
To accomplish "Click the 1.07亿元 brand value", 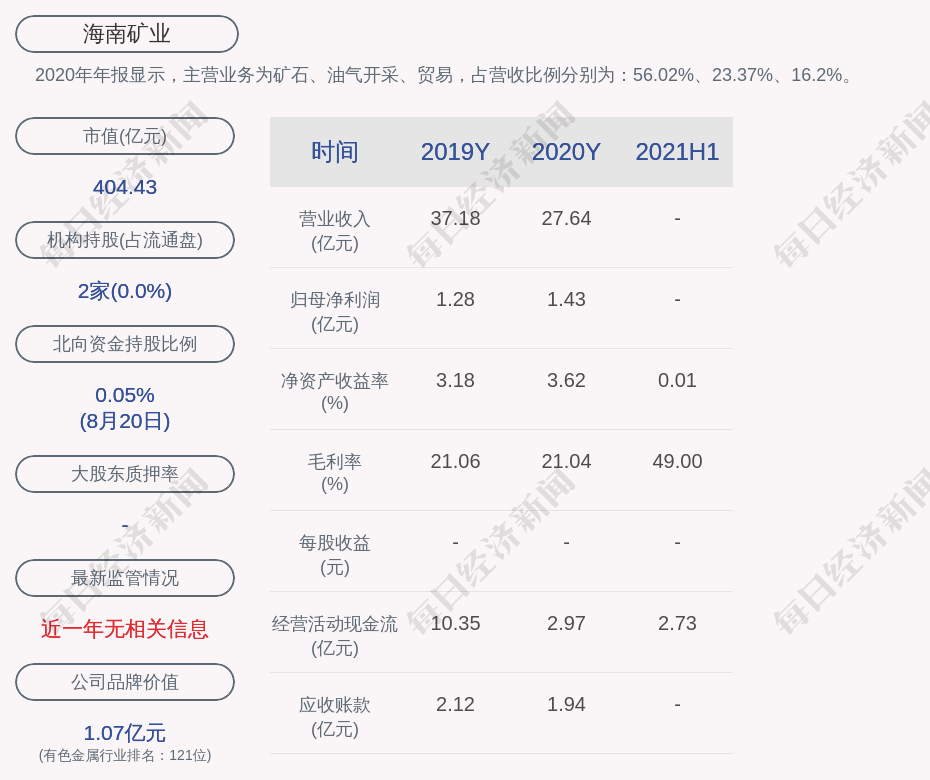I will pyautogui.click(x=125, y=733).
